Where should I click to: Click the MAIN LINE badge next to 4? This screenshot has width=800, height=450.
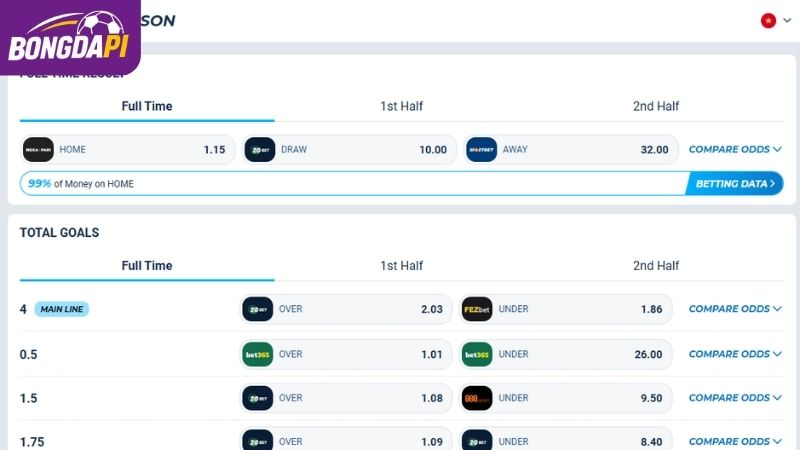[62, 309]
